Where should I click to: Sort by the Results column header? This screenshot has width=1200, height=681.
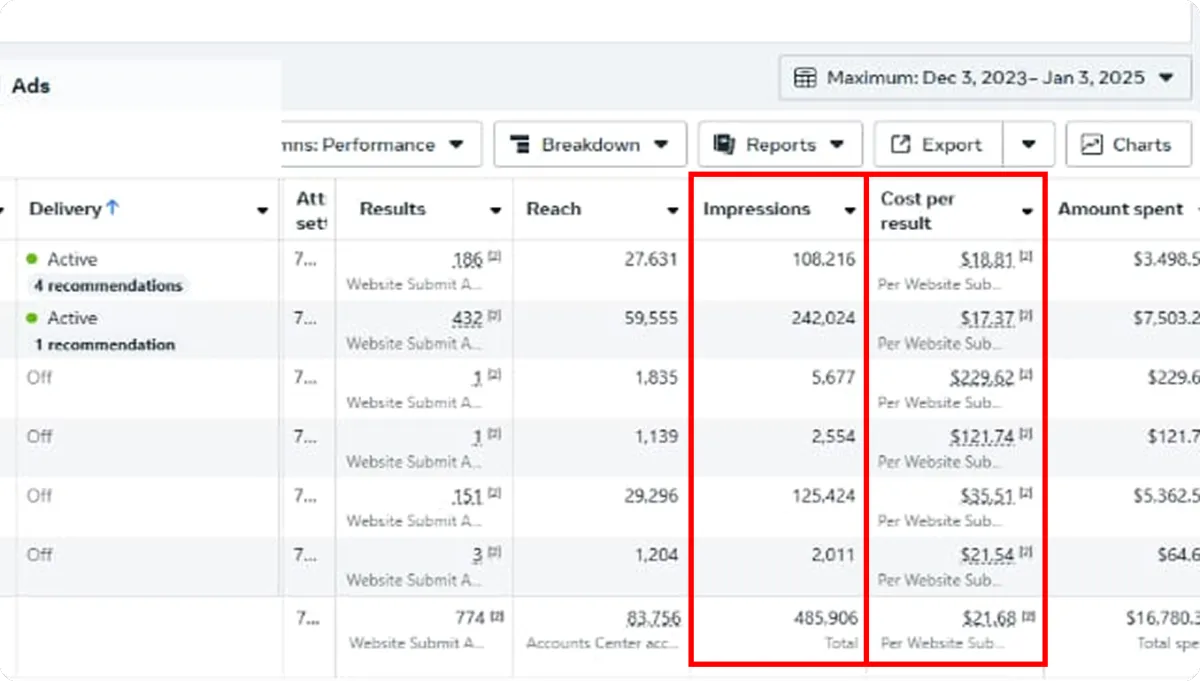pos(392,209)
